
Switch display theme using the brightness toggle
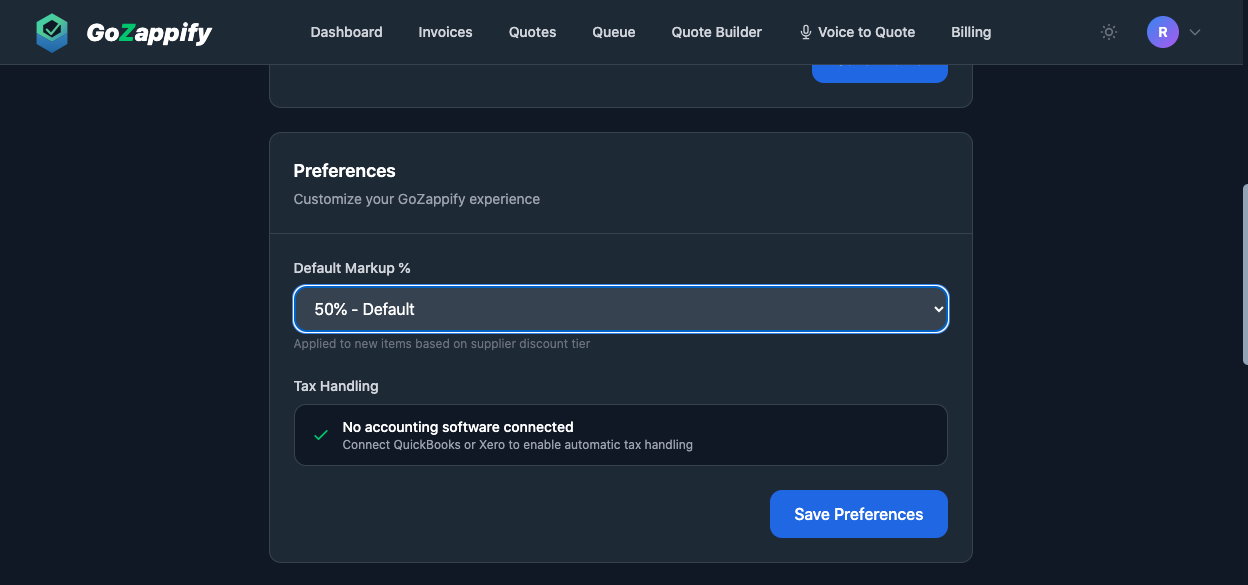click(x=1108, y=31)
